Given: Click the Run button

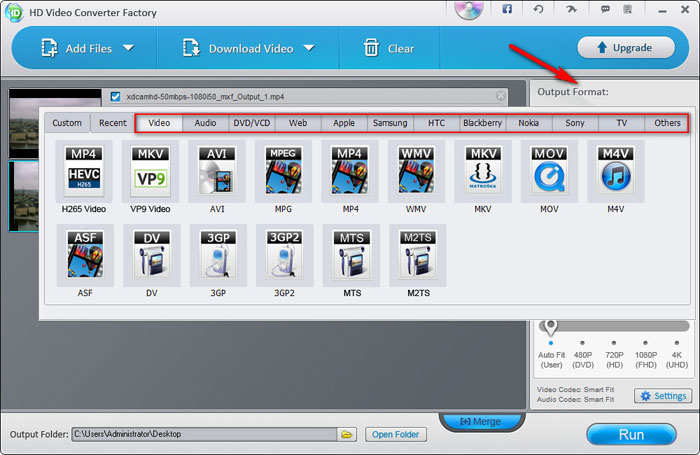Looking at the screenshot, I should pyautogui.click(x=631, y=434).
